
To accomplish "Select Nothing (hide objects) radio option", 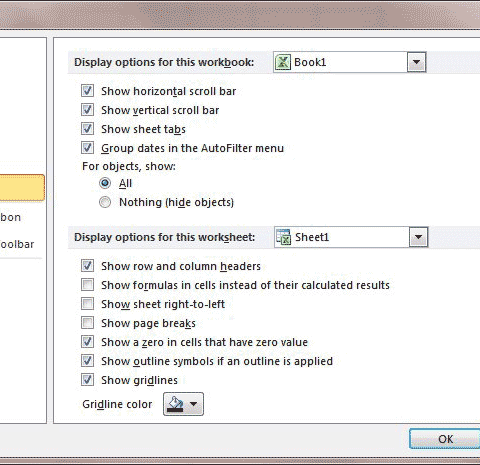I will click(105, 202).
